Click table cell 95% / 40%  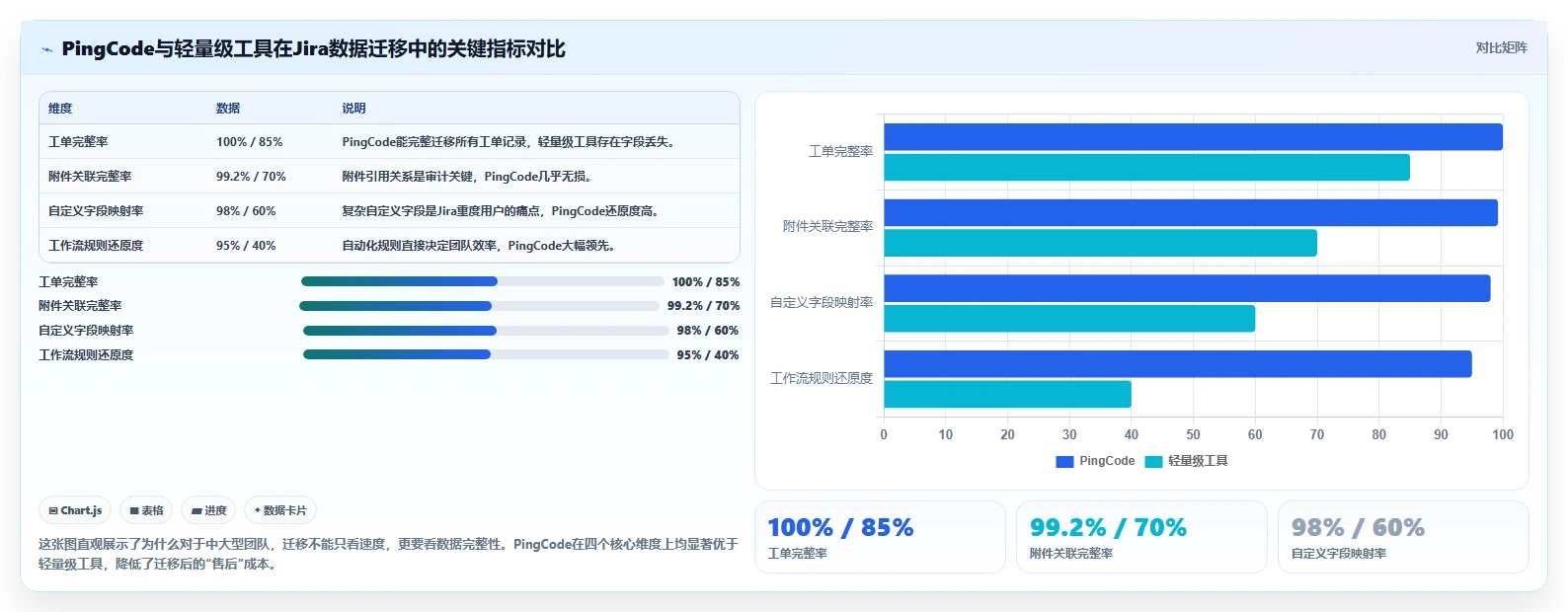[246, 246]
